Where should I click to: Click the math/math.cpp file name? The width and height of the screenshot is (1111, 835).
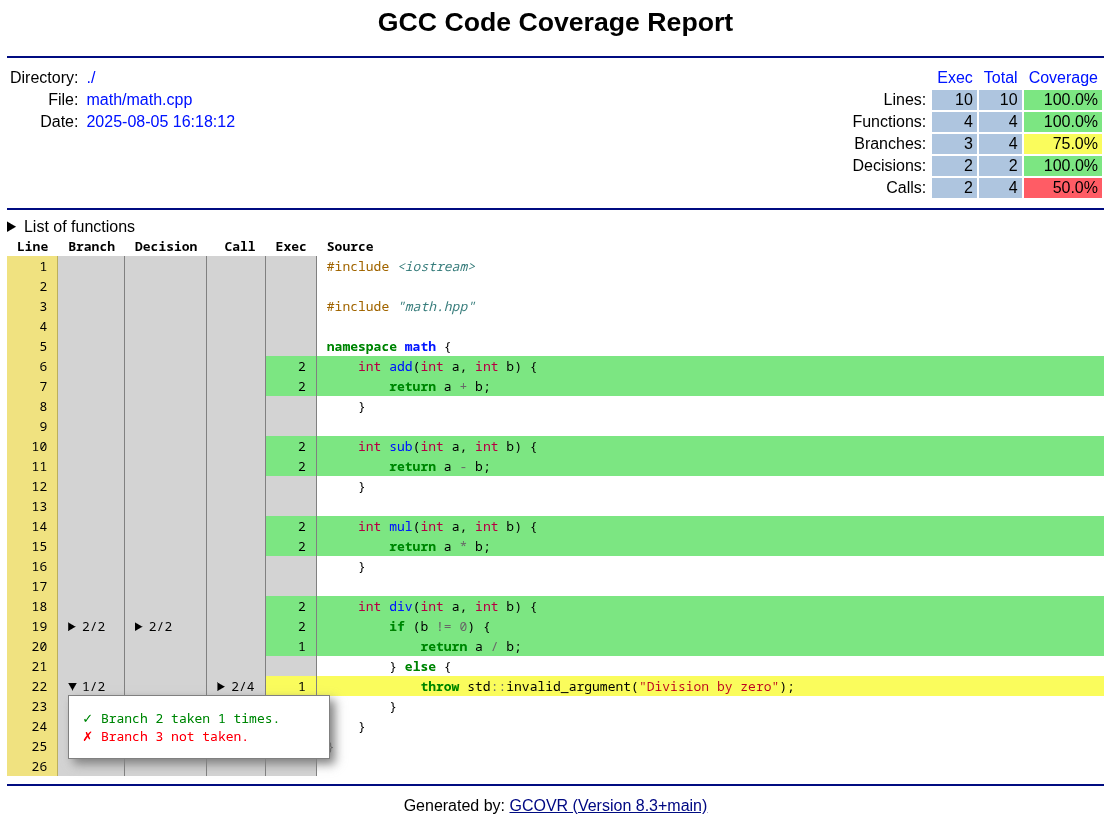139,100
